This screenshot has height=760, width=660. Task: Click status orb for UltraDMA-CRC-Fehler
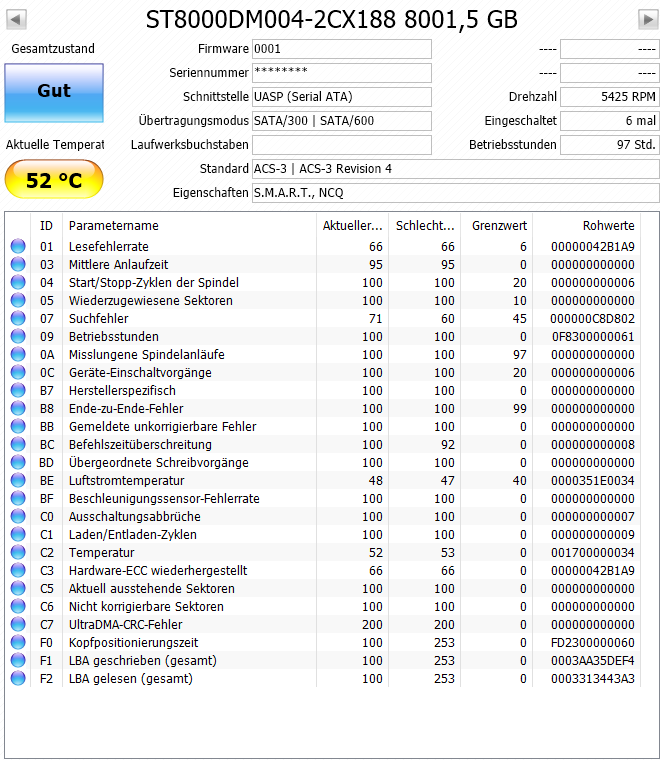pyautogui.click(x=18, y=624)
